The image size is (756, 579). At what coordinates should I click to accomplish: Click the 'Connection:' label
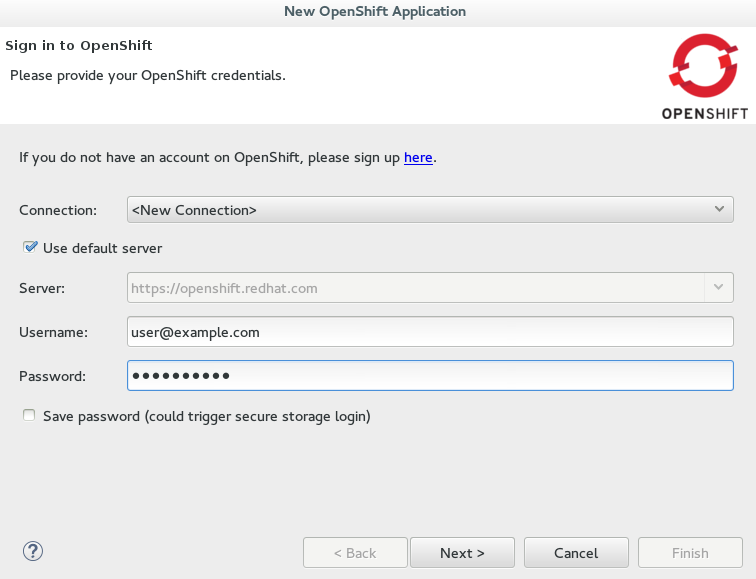click(58, 210)
